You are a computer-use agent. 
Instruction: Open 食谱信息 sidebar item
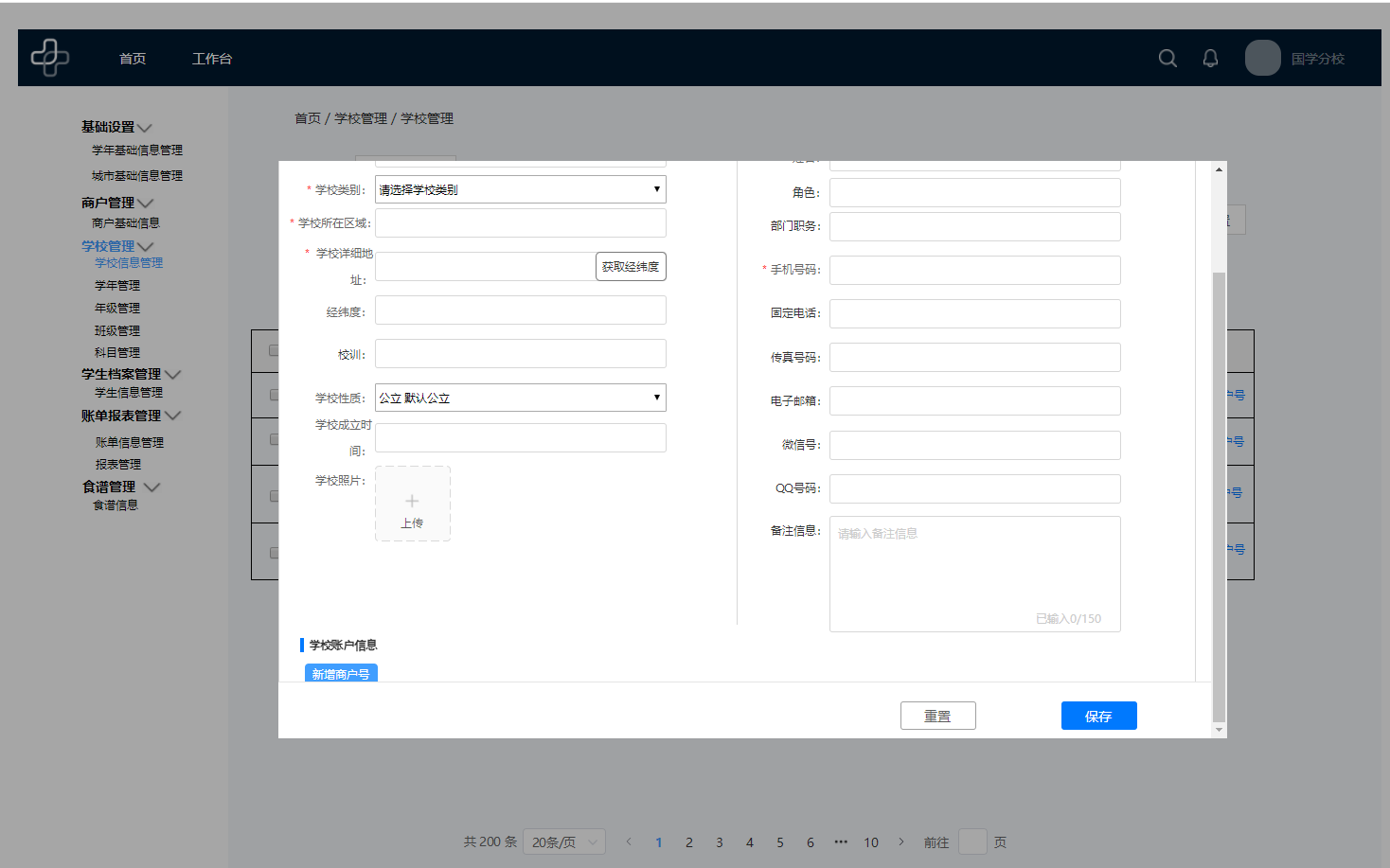coord(116,505)
